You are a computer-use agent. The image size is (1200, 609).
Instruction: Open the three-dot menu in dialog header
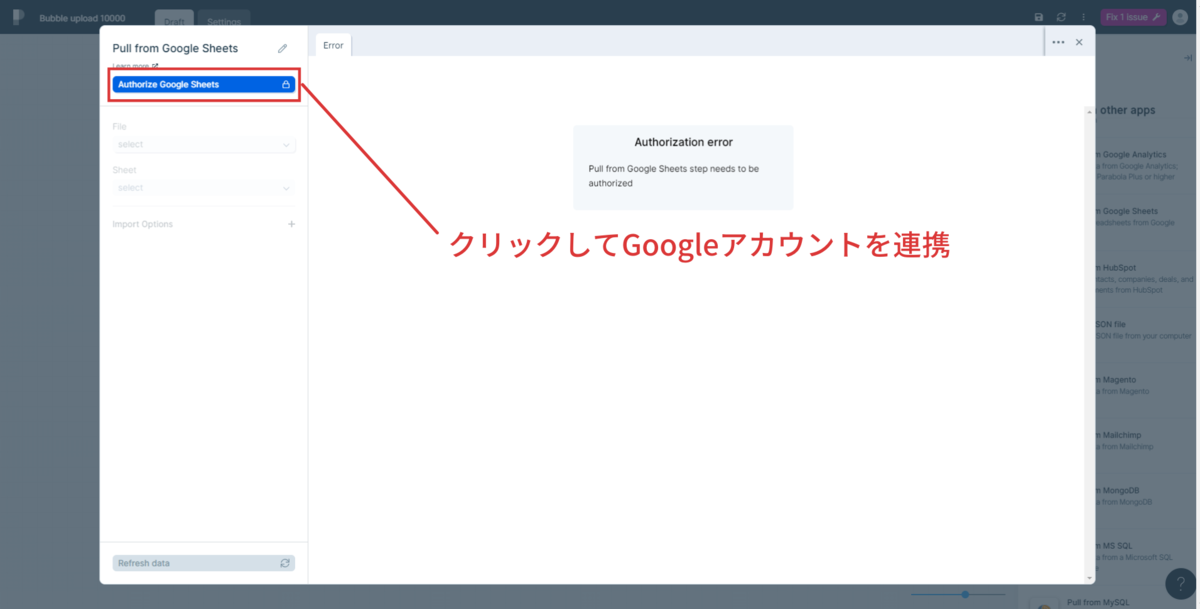(x=1058, y=42)
